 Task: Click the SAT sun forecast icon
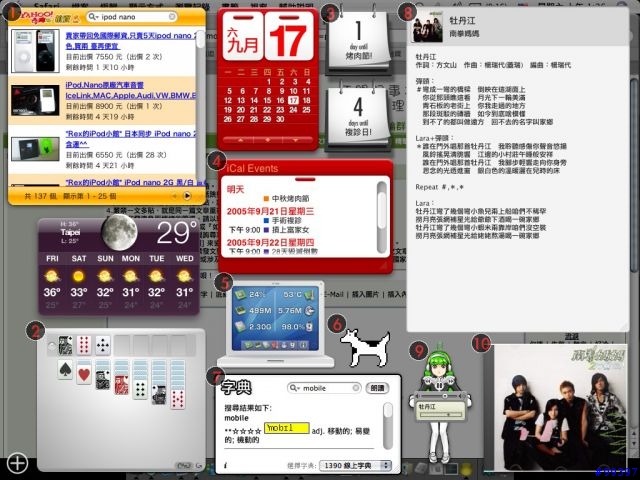coord(78,276)
